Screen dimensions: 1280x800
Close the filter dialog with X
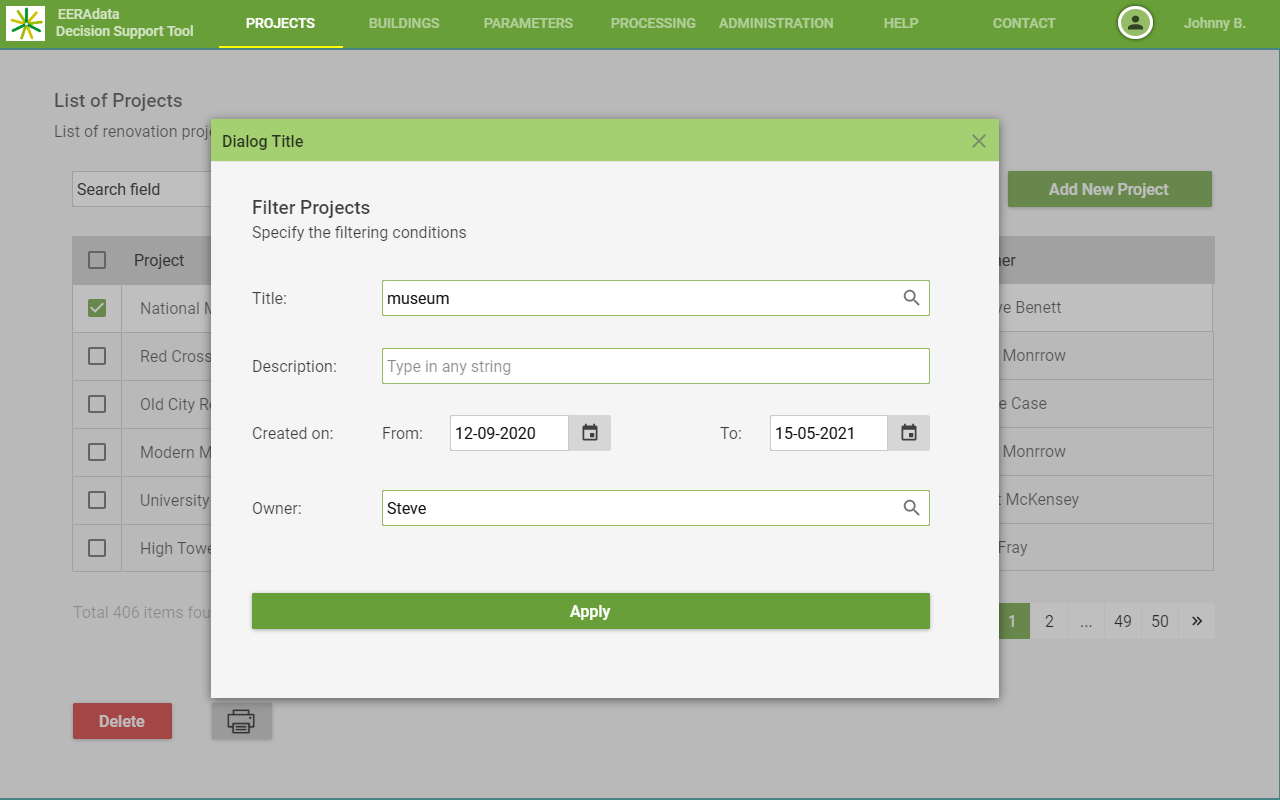click(x=979, y=141)
